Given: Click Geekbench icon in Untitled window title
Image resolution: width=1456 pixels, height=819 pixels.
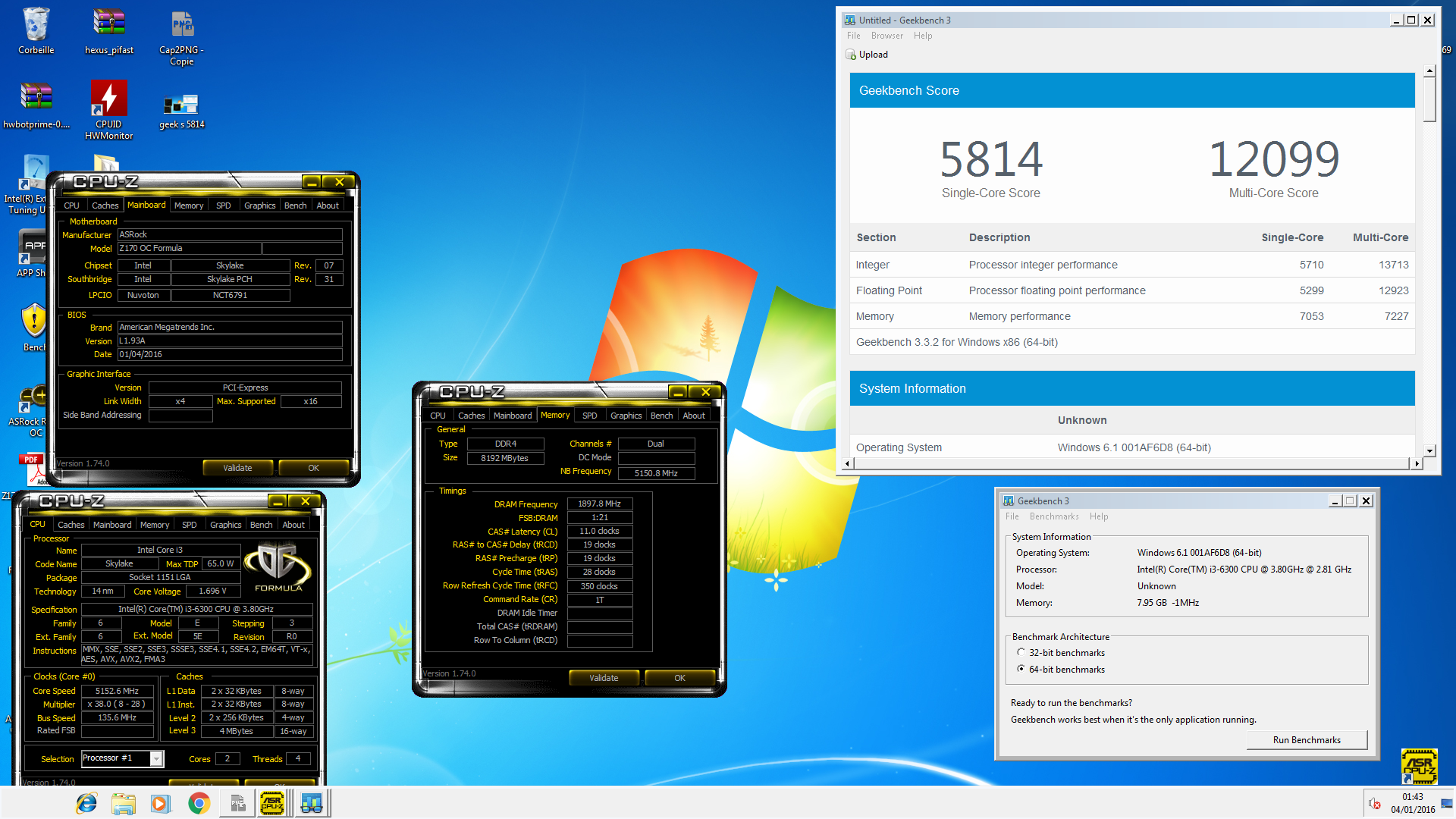Looking at the screenshot, I should pos(850,20).
